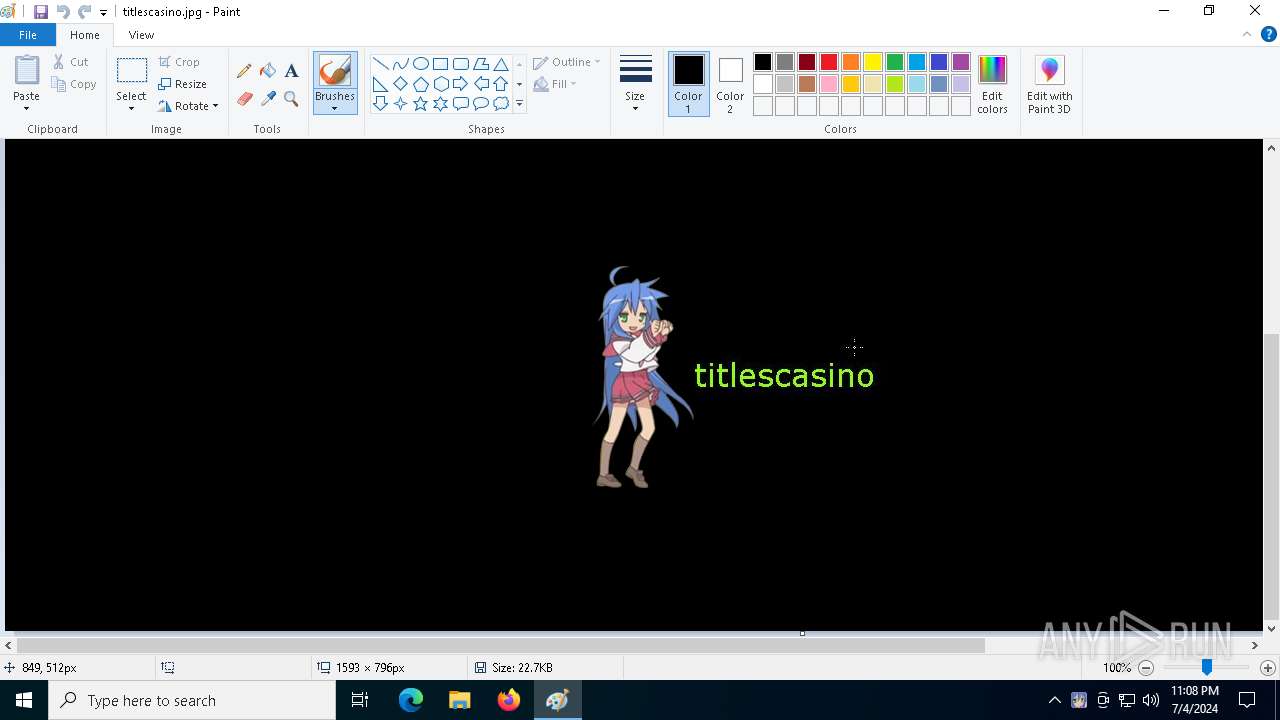Choose the Triangle shape

[501, 64]
